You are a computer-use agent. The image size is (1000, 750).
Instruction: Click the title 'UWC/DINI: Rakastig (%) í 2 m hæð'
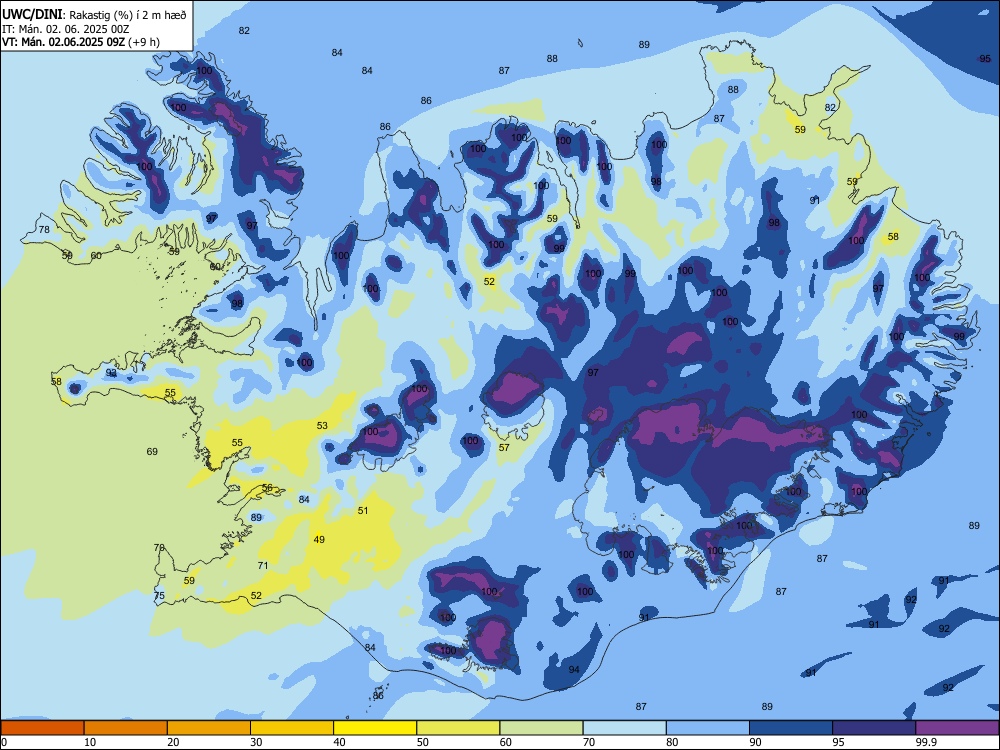tap(94, 15)
